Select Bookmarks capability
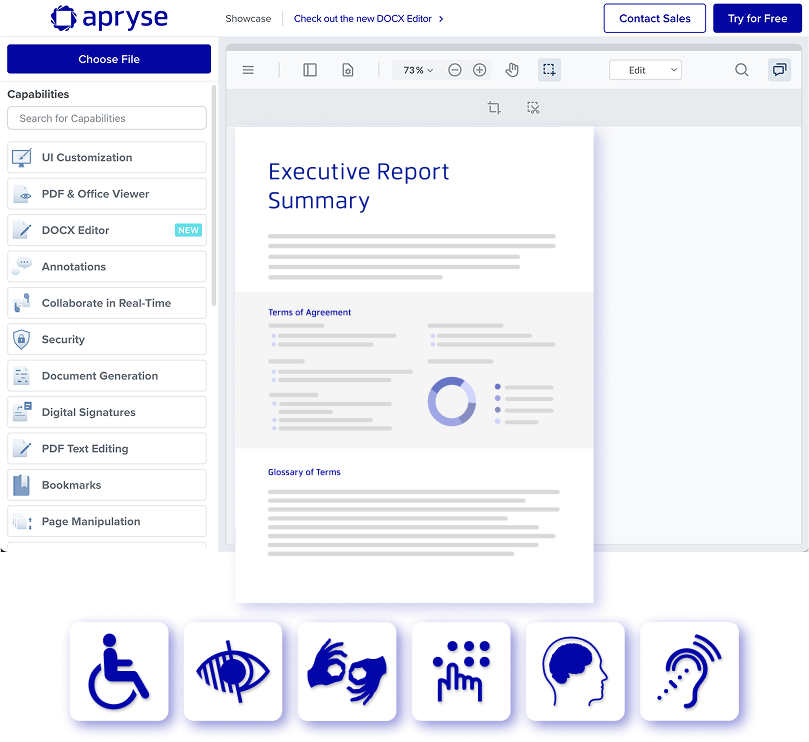Screen dimensions: 809x742 coord(107,485)
